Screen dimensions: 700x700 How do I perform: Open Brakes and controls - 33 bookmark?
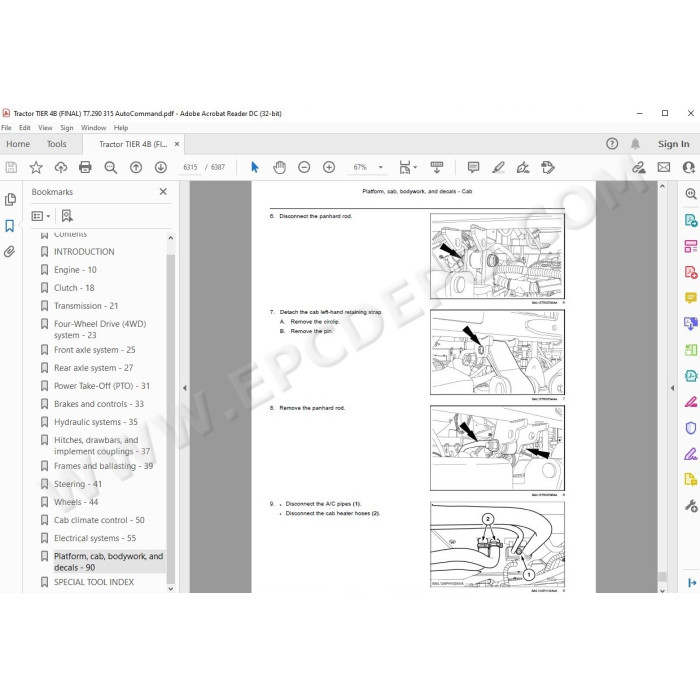click(99, 404)
